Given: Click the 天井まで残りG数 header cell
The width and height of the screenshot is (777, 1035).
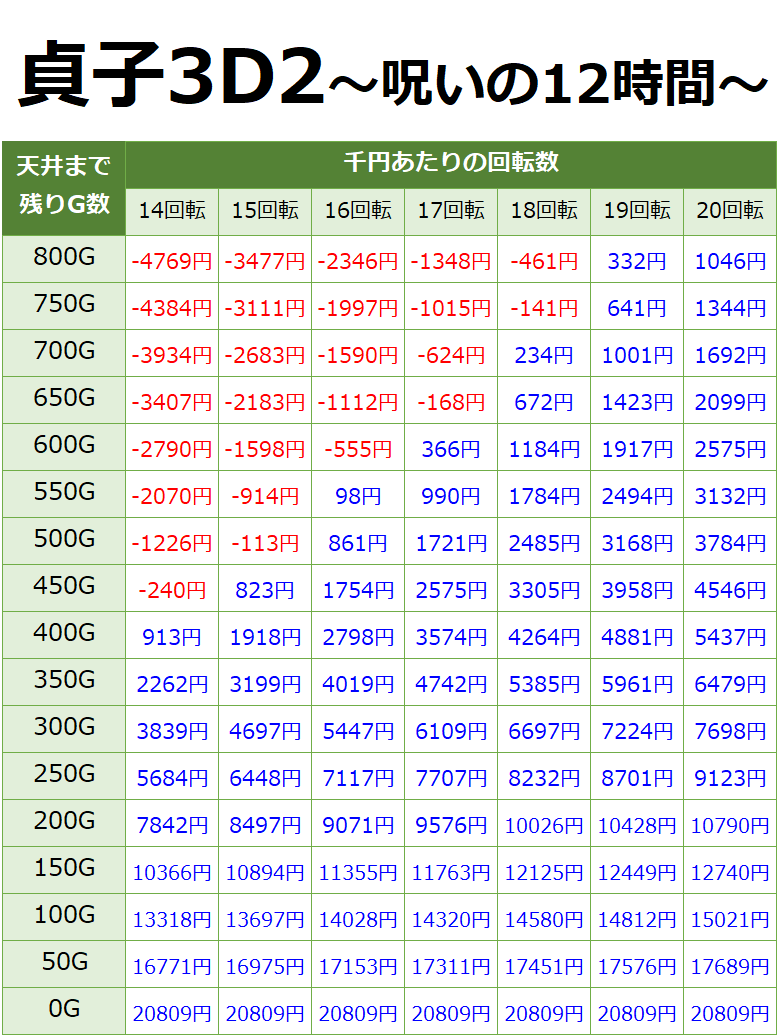Looking at the screenshot, I should (63, 188).
